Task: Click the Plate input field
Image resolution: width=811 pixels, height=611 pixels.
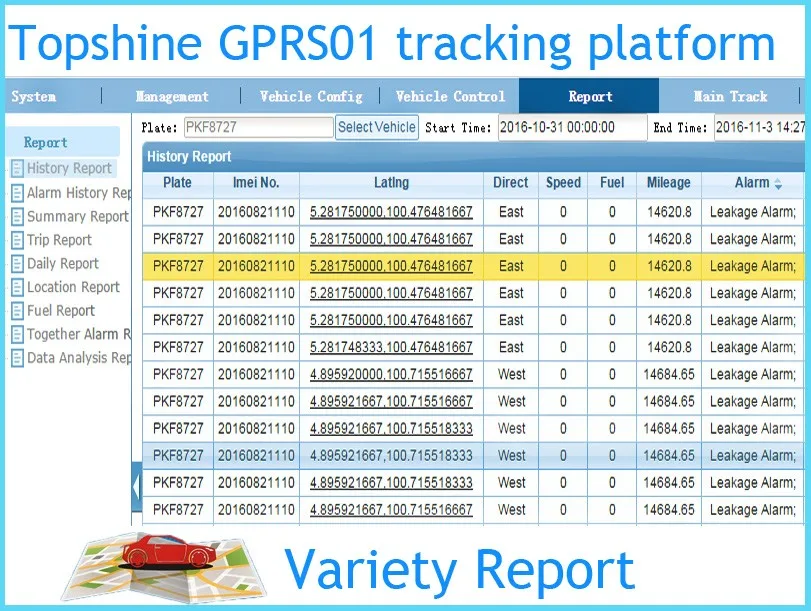Action: (x=257, y=128)
